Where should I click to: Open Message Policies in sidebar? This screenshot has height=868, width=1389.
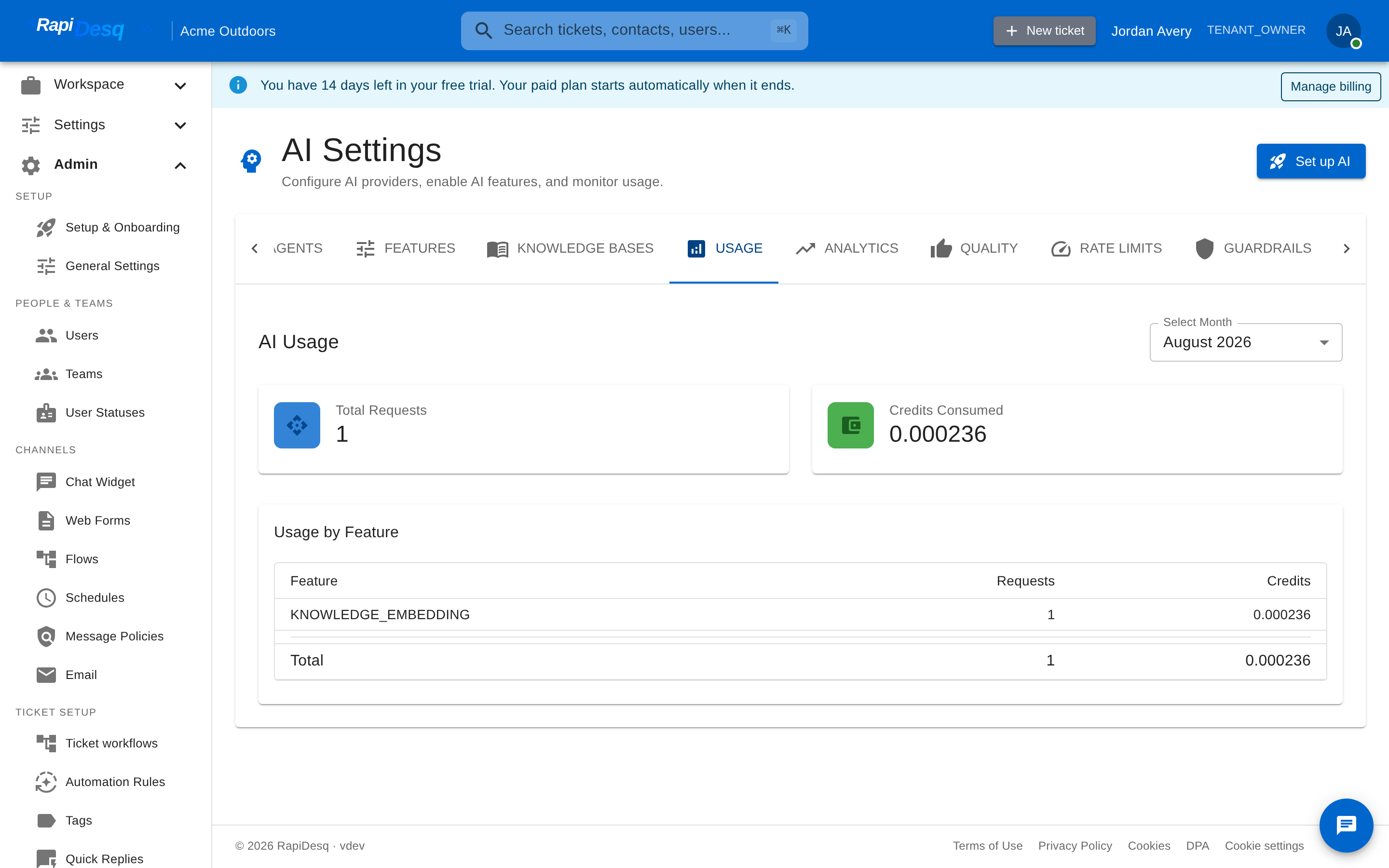[106, 636]
